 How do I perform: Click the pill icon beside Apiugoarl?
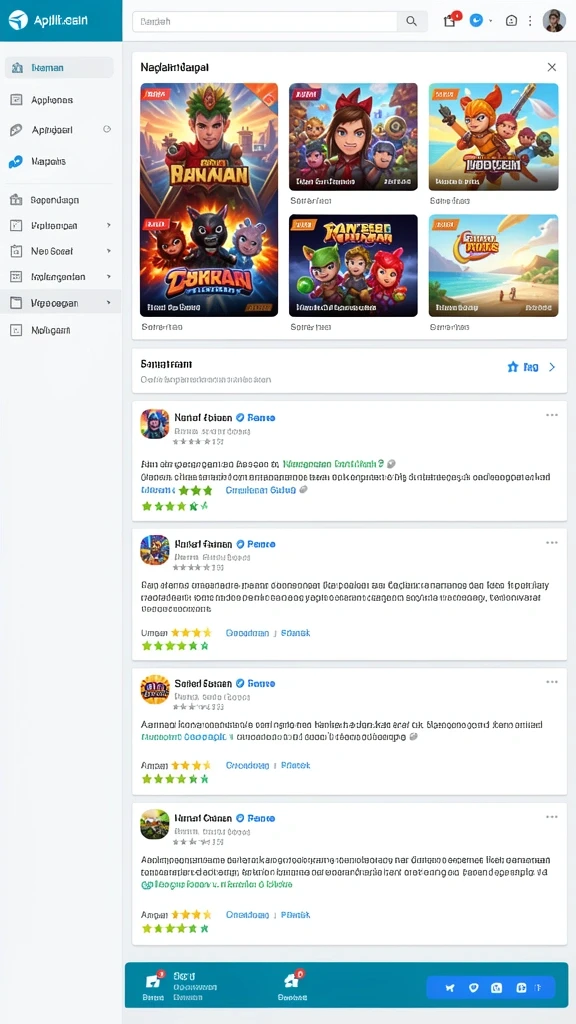[x=16, y=130]
